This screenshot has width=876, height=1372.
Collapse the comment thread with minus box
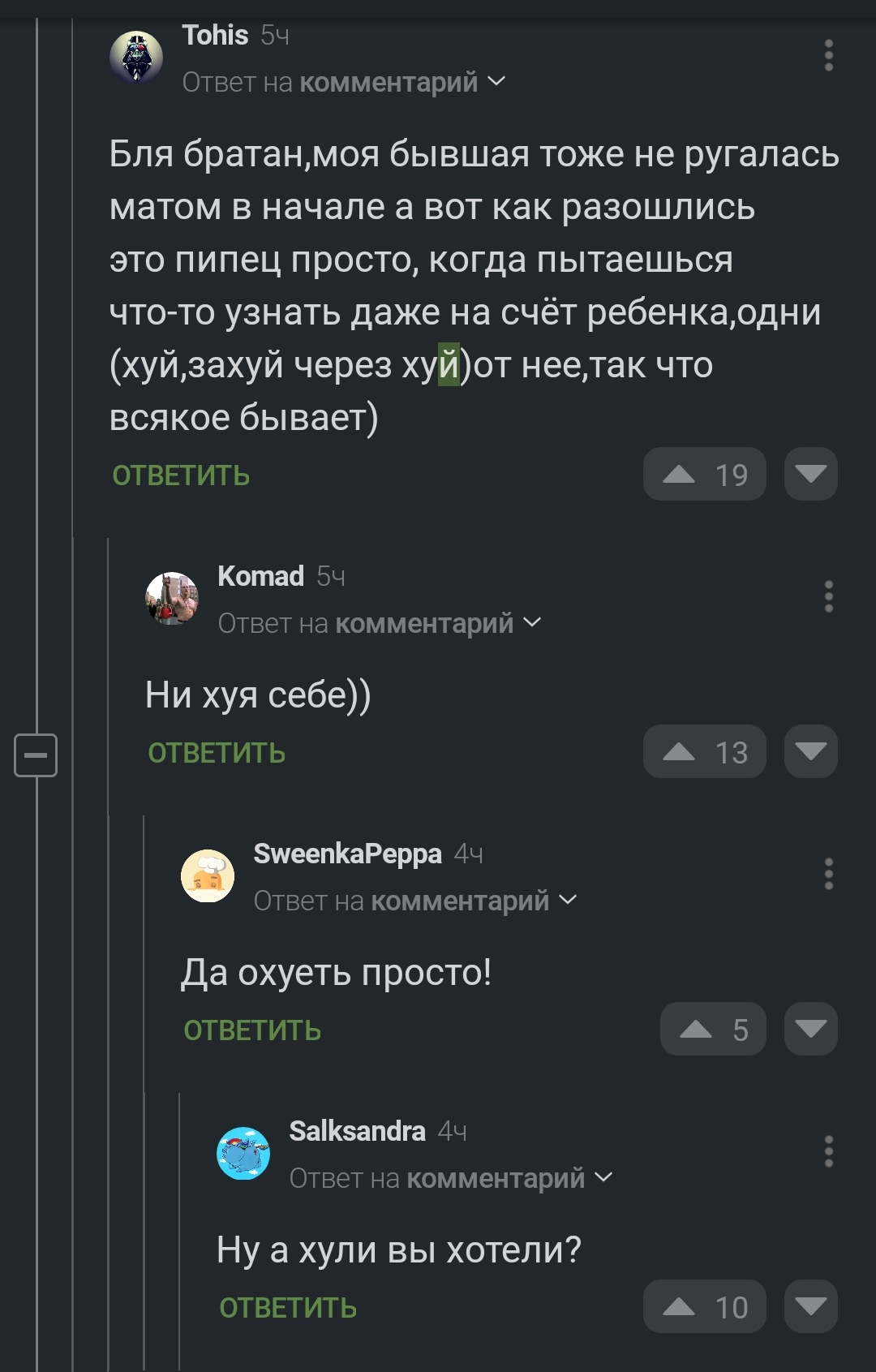tap(36, 755)
